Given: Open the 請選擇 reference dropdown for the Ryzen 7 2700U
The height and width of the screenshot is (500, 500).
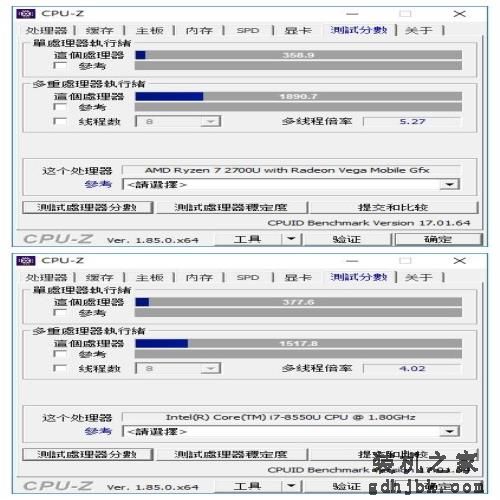Looking at the screenshot, I should 291,184.
